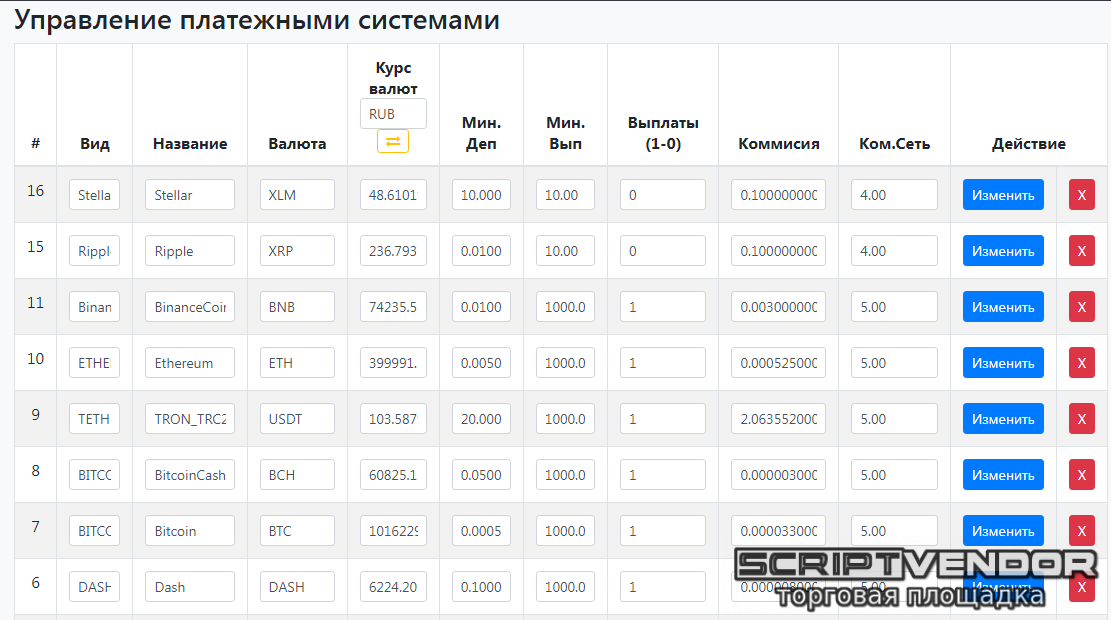Edit the BinanceCoin name field
This screenshot has height=620, width=1111.
pos(190,307)
